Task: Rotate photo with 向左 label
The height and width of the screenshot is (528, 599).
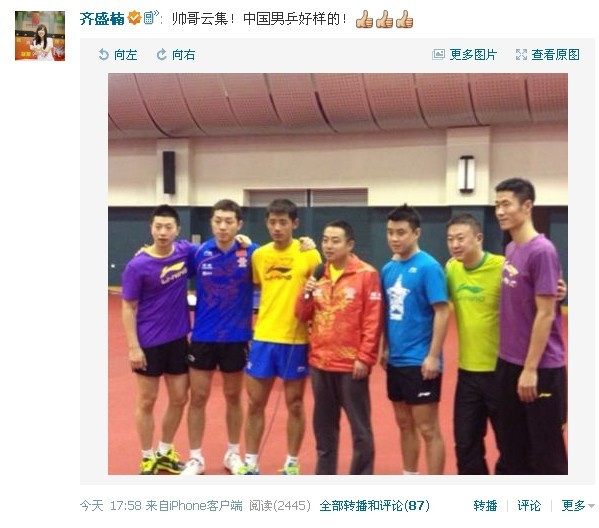Action: 126,55
